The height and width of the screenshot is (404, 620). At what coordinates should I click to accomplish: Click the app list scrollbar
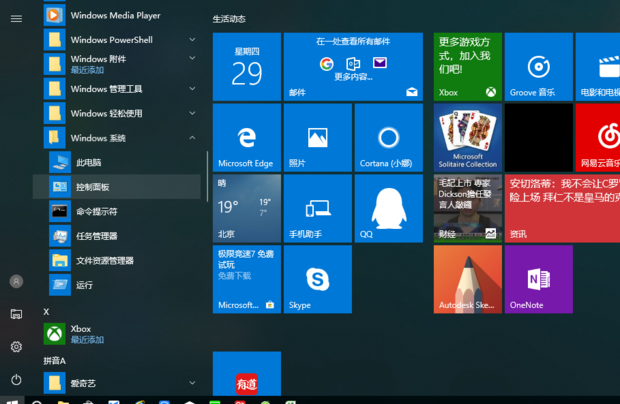pyautogui.click(x=207, y=180)
